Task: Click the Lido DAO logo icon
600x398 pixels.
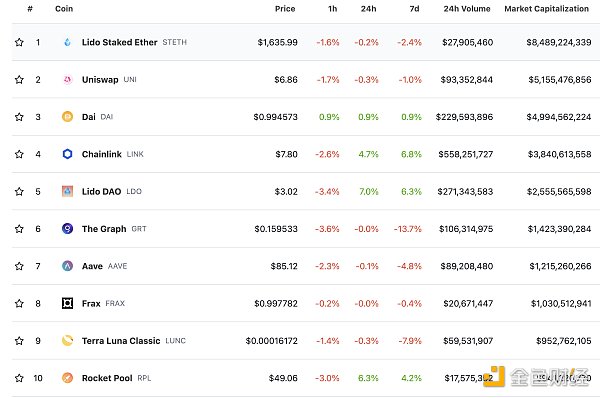Action: [67, 191]
